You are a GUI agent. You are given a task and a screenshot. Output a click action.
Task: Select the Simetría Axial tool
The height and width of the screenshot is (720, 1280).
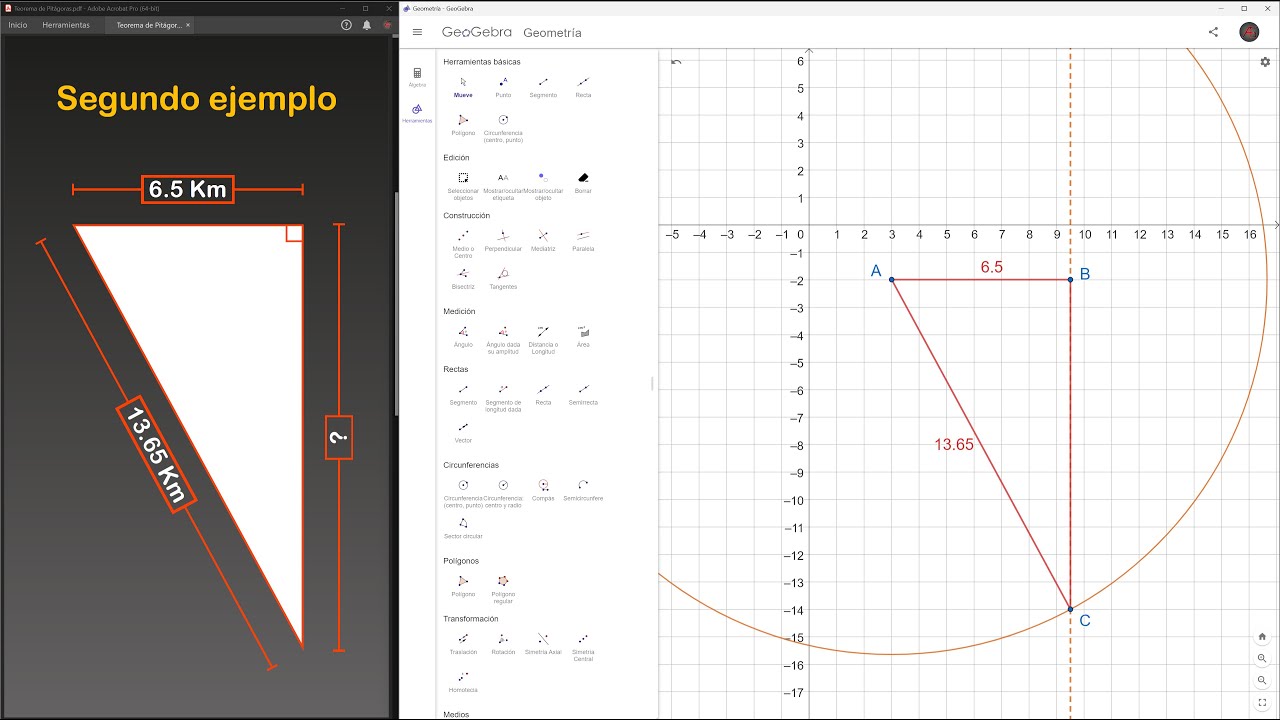click(543, 644)
